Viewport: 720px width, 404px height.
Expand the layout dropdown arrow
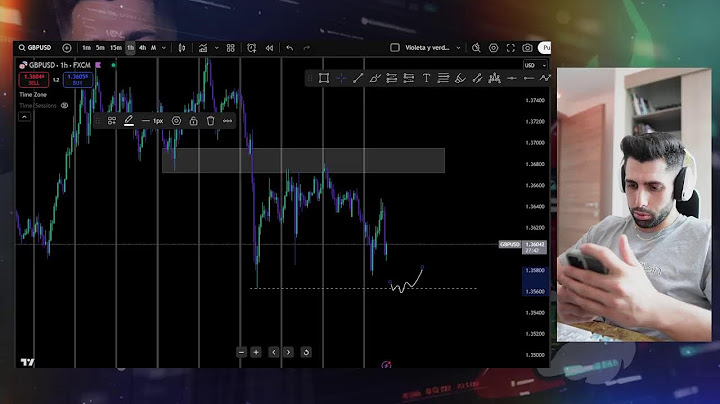[x=458, y=48]
